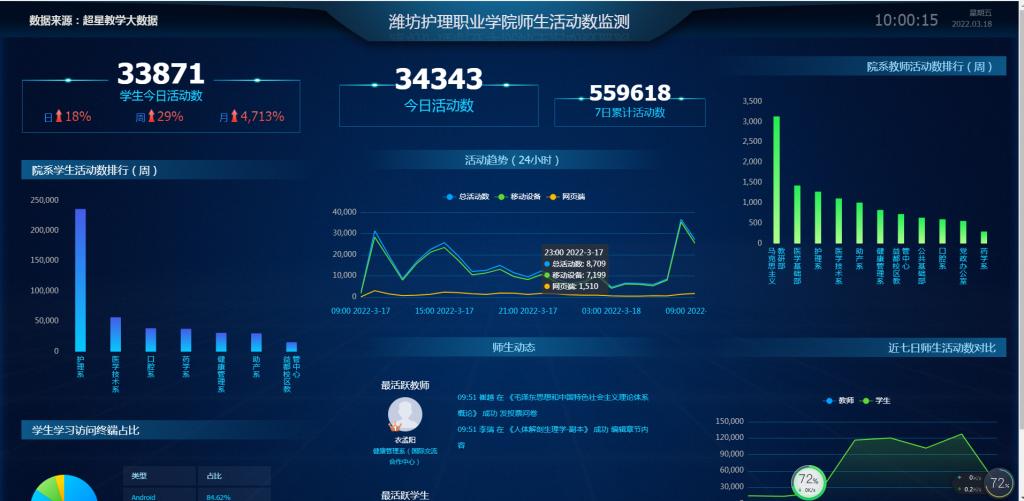1024x501 pixels.
Task: Click the 医学基础部 bar in teacher ranking
Action: (797, 214)
